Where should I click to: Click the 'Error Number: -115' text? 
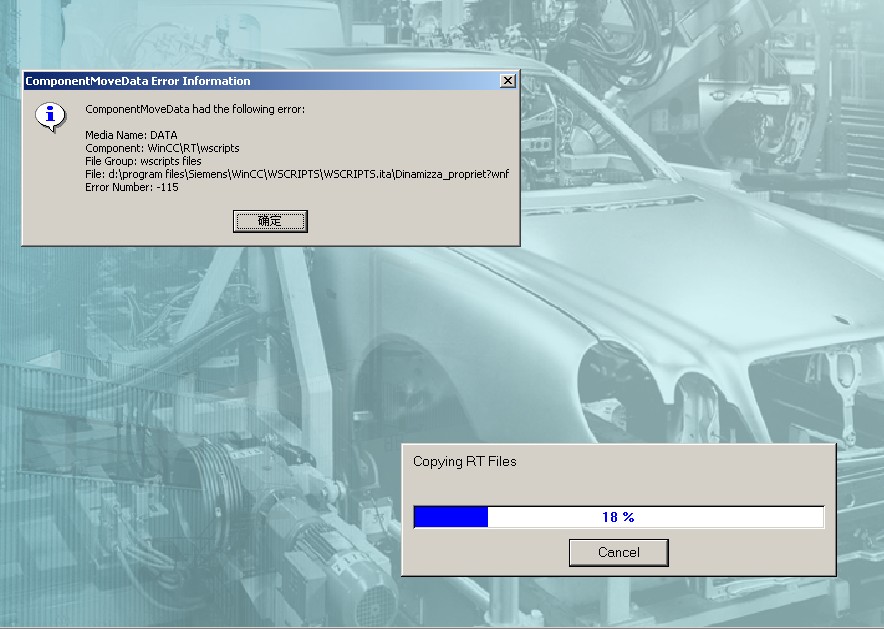[x=132, y=187]
